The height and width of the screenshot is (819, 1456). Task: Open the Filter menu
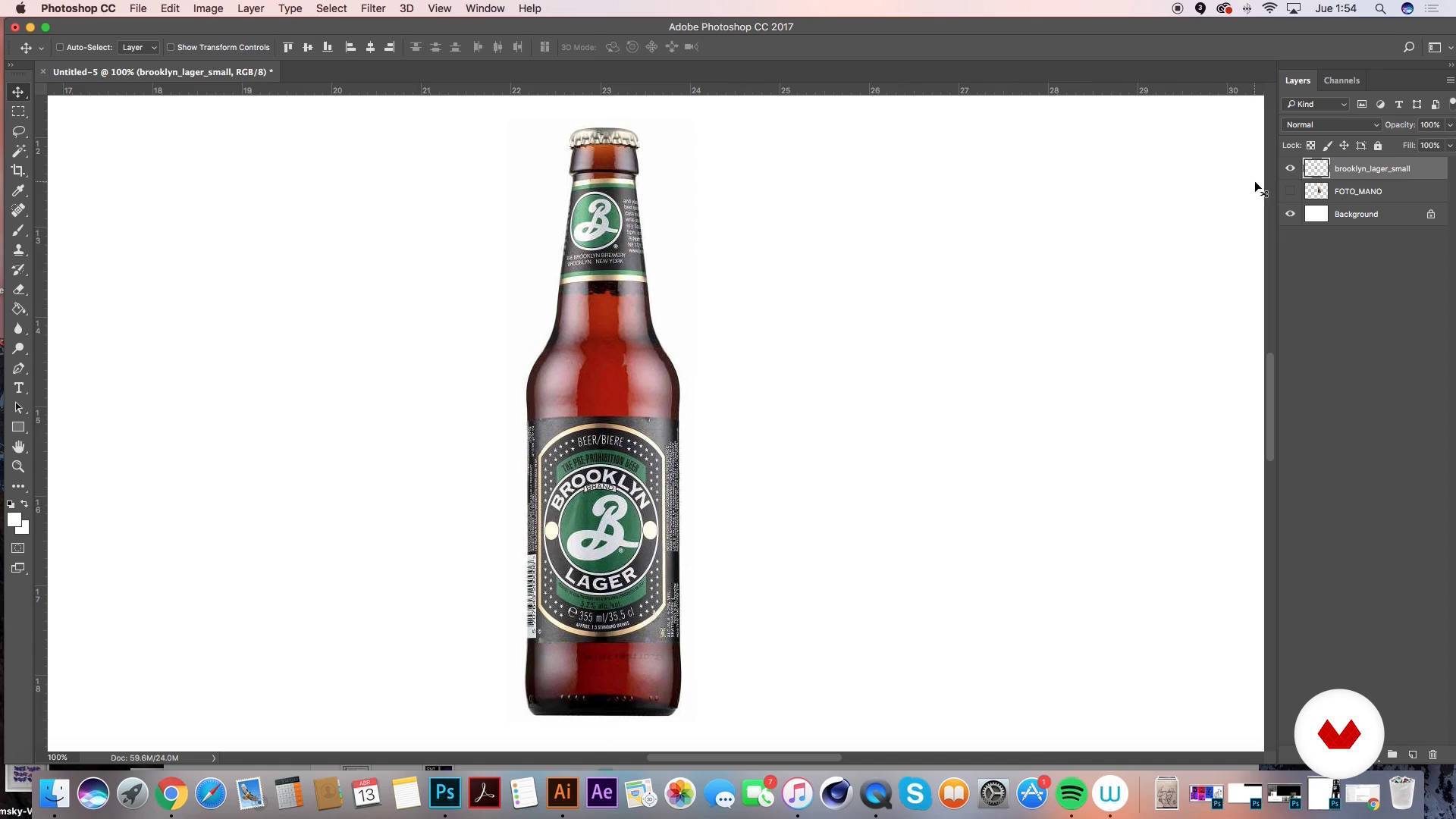tap(373, 8)
